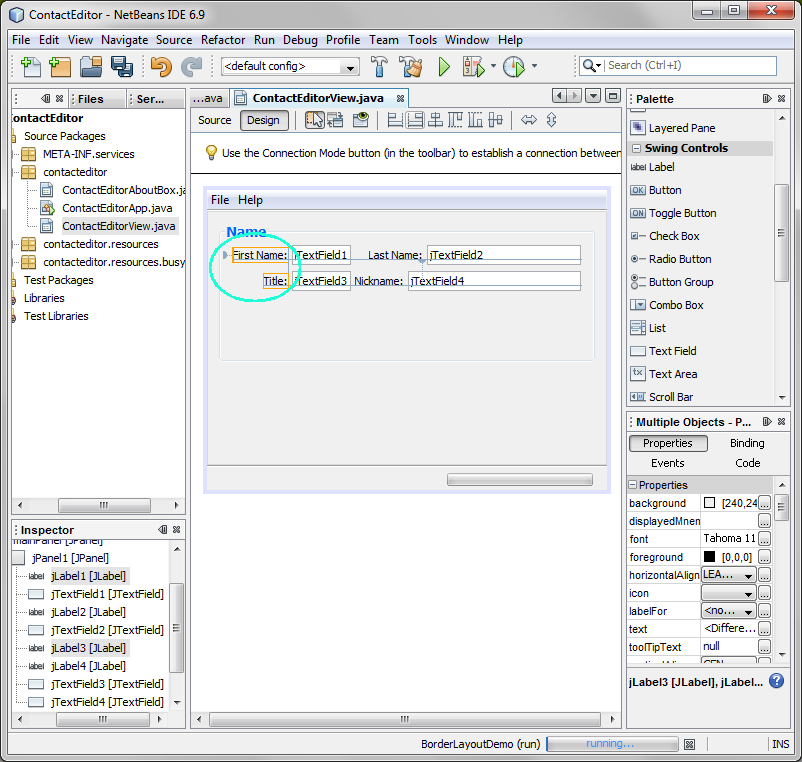802x762 pixels.
Task: Maximize the editor window button
Action: tap(613, 96)
